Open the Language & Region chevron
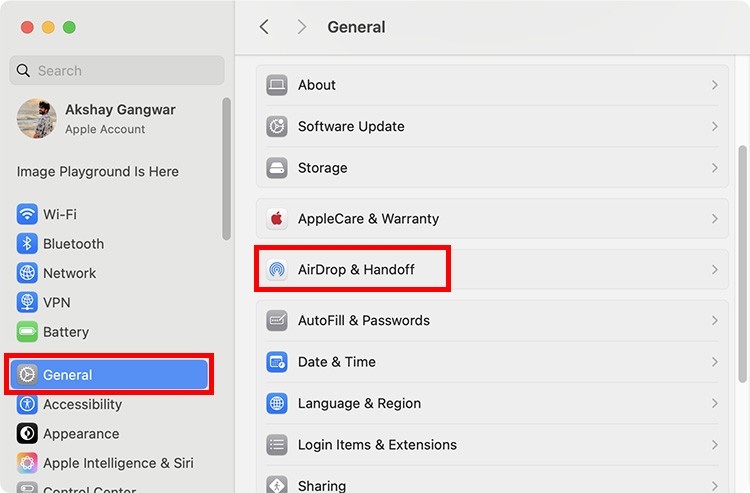The width and height of the screenshot is (750, 493). (x=715, y=404)
